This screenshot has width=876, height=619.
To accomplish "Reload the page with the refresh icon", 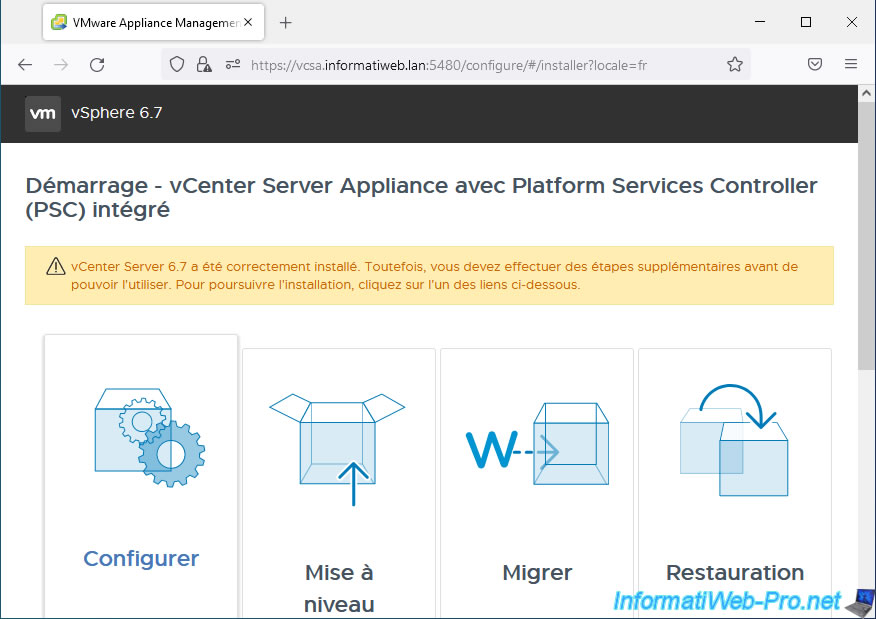I will point(97,64).
